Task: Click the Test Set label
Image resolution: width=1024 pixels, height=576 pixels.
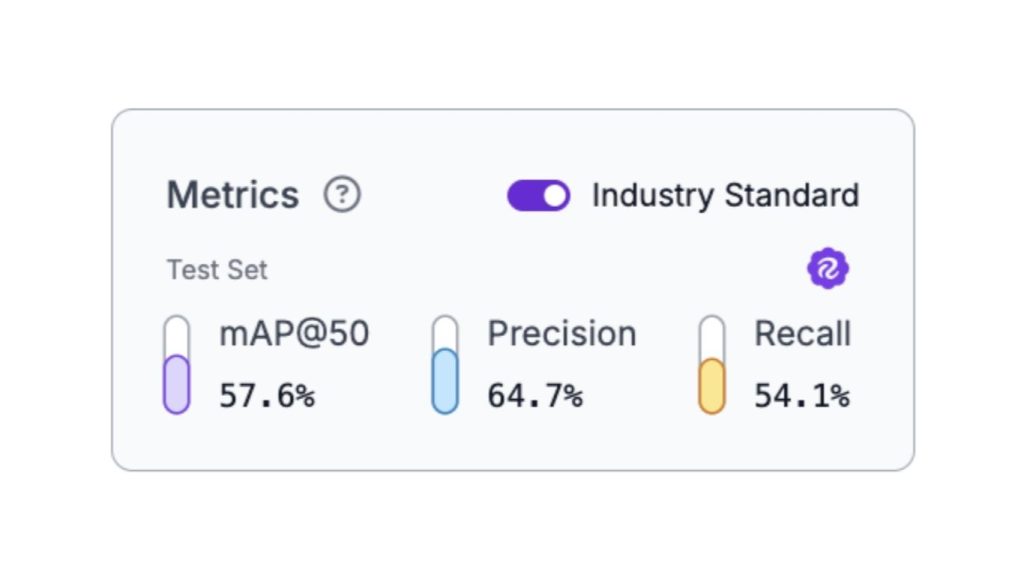Action: (217, 270)
